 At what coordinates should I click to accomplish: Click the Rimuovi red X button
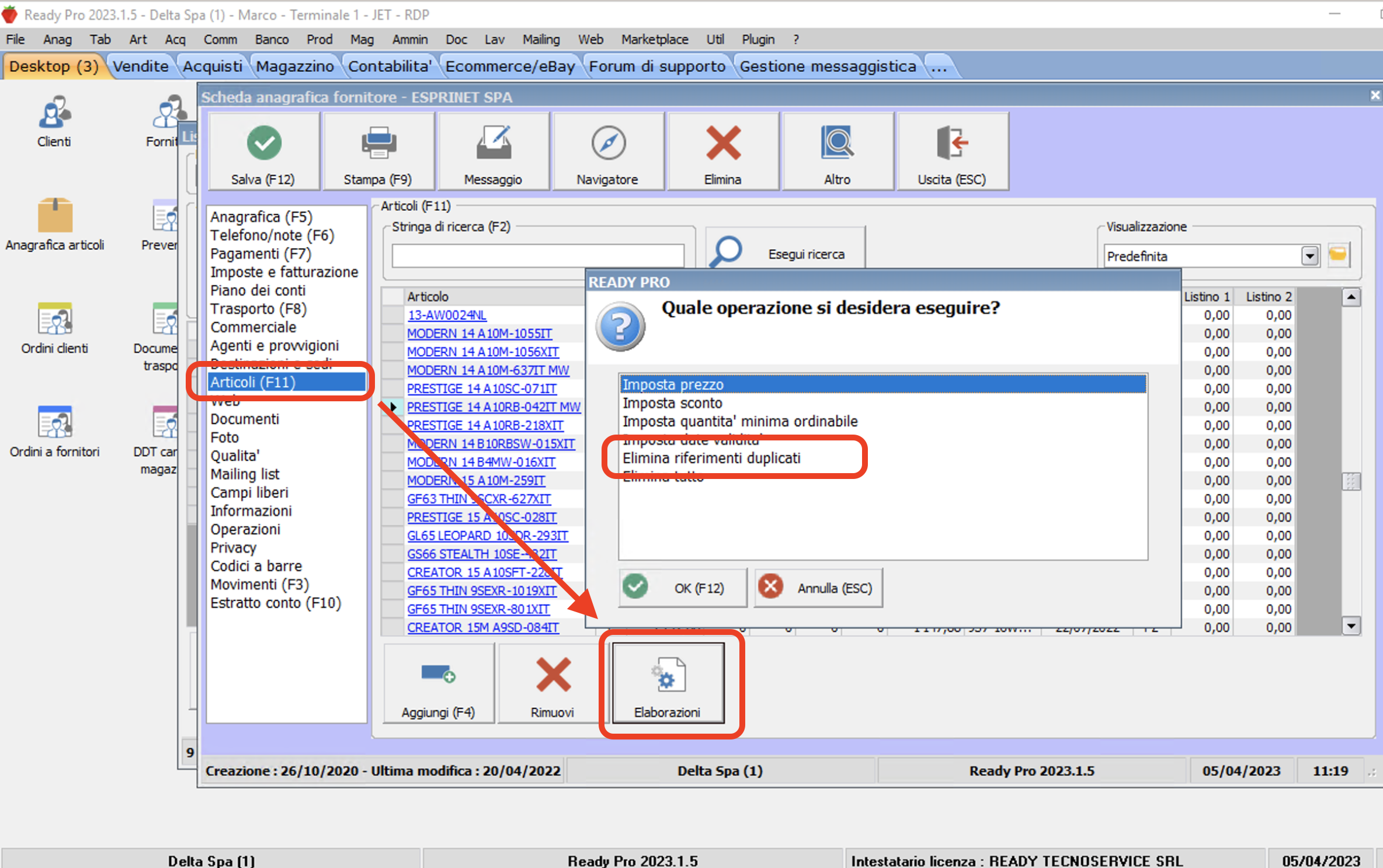coord(552,683)
